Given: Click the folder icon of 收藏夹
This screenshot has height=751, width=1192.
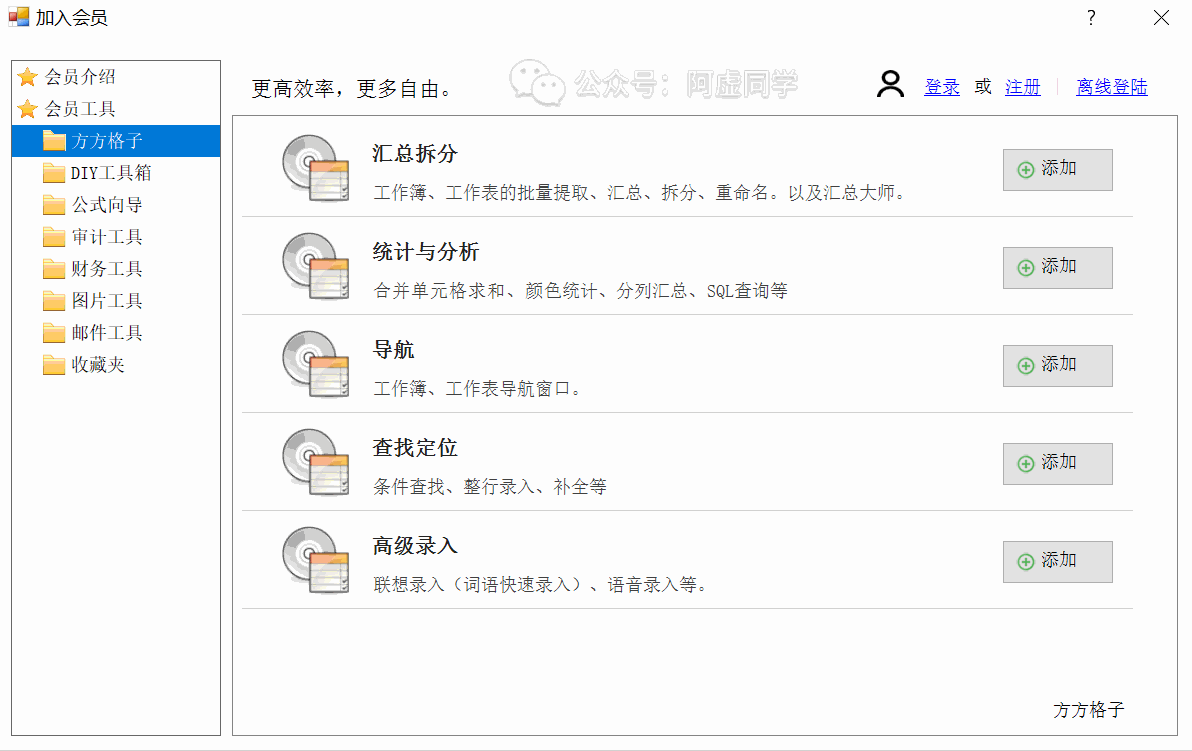Looking at the screenshot, I should click(x=54, y=365).
